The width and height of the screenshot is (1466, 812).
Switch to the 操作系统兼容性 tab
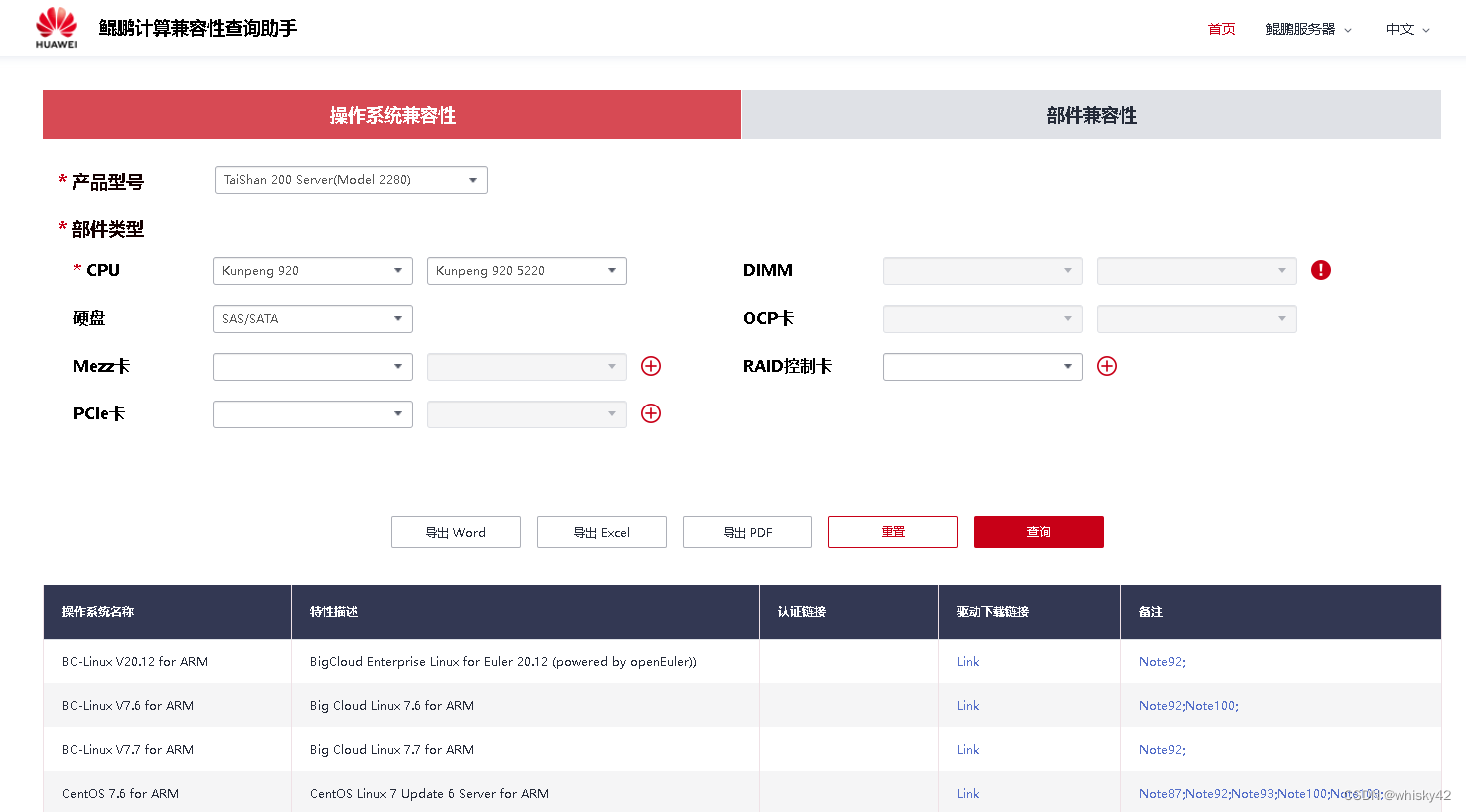(392, 115)
